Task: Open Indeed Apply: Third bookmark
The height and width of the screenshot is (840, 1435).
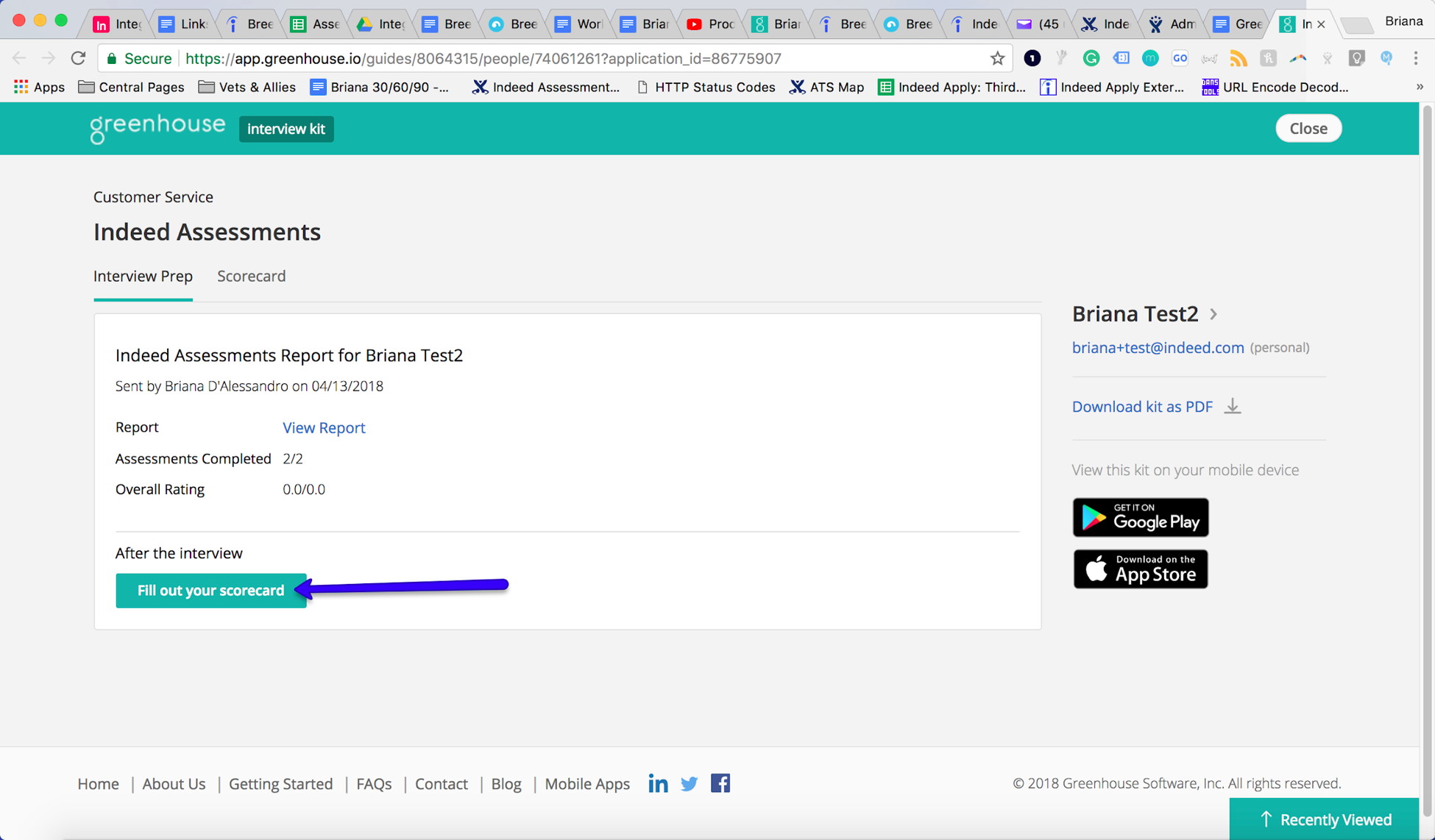Action: [952, 87]
